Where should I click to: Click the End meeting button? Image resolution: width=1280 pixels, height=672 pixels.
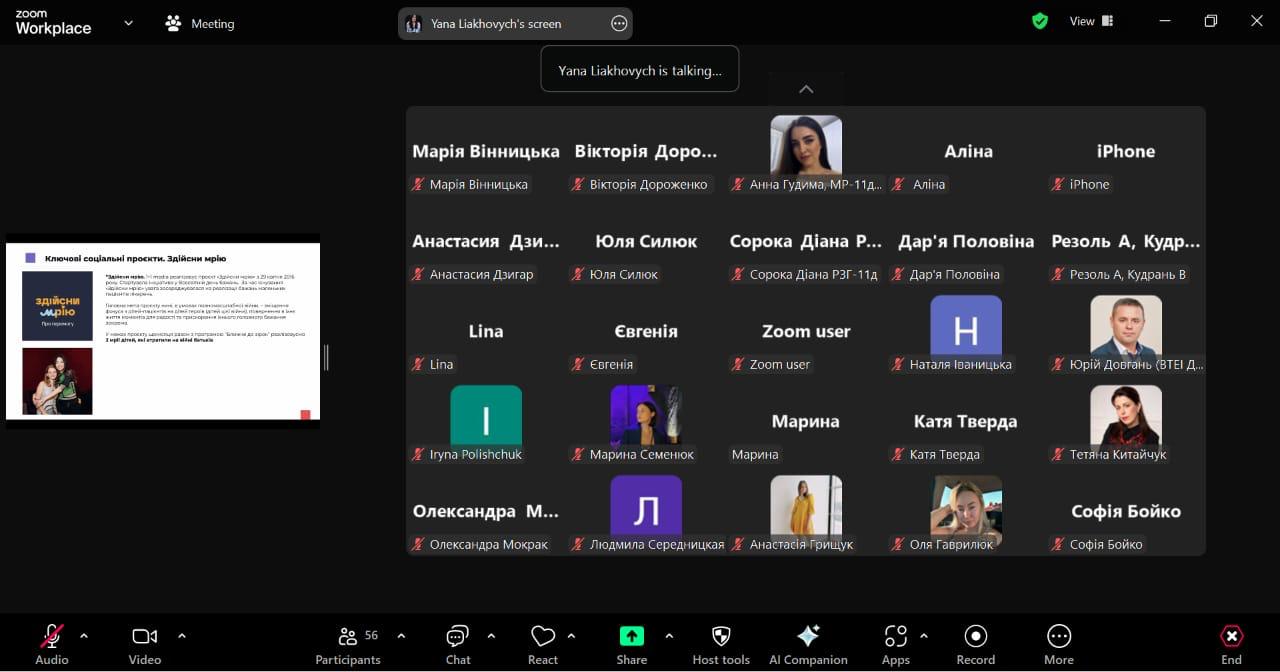1231,643
